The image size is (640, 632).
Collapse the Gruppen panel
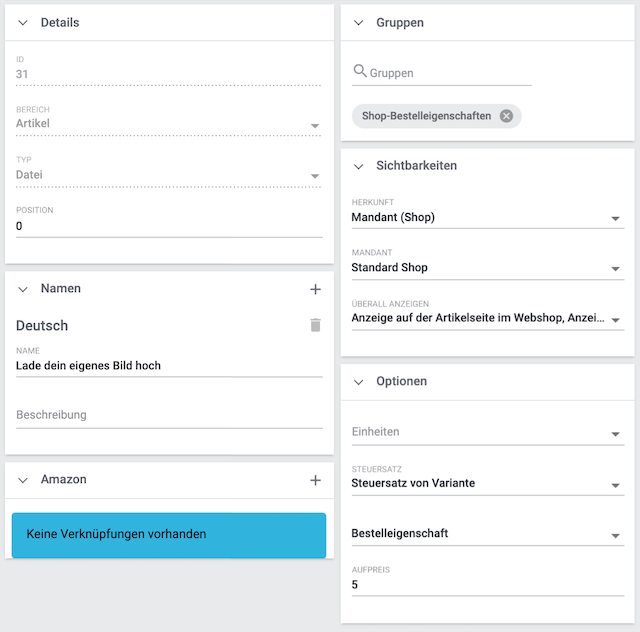click(x=358, y=23)
